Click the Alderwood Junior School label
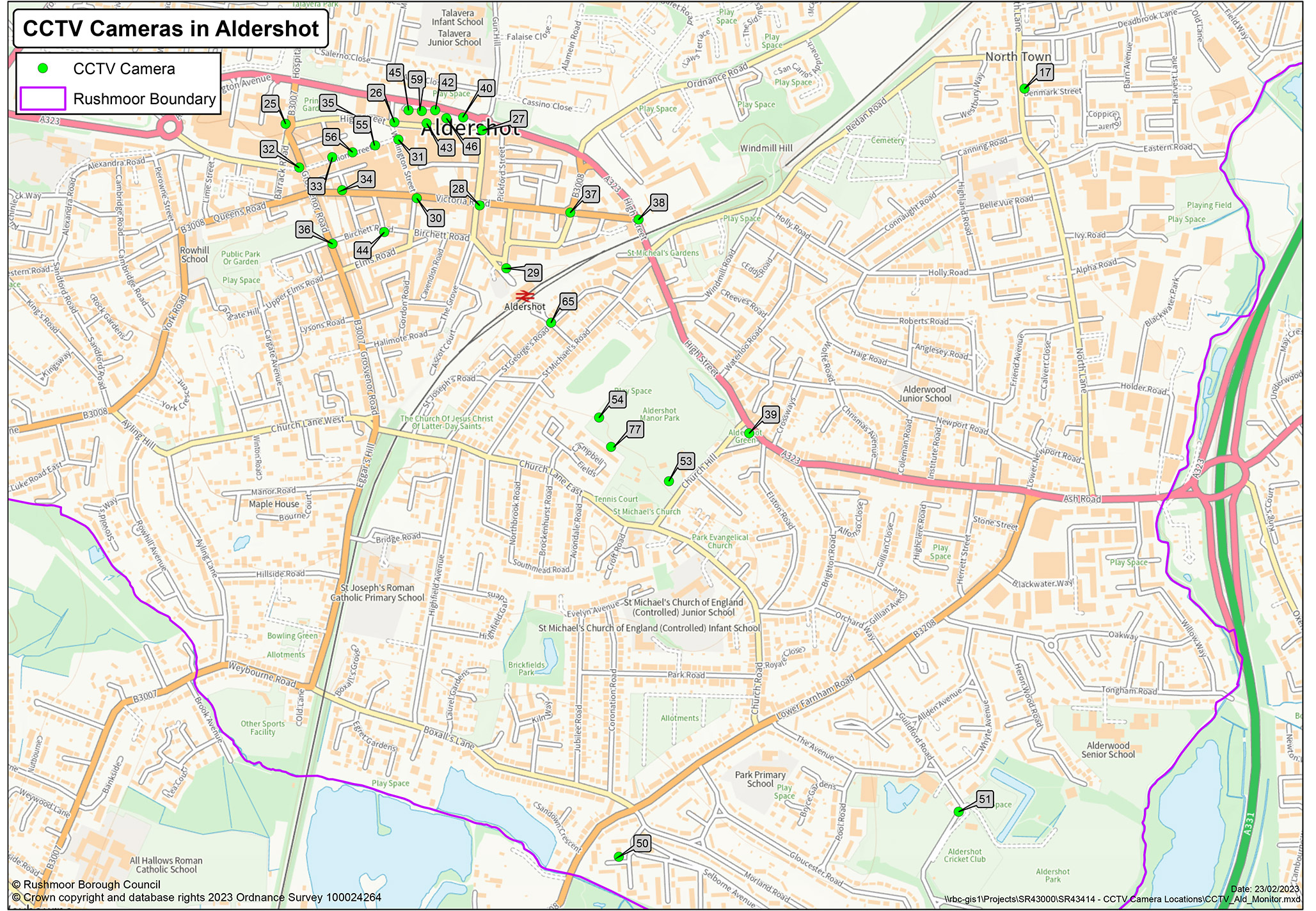The width and height of the screenshot is (1316, 911). (924, 393)
